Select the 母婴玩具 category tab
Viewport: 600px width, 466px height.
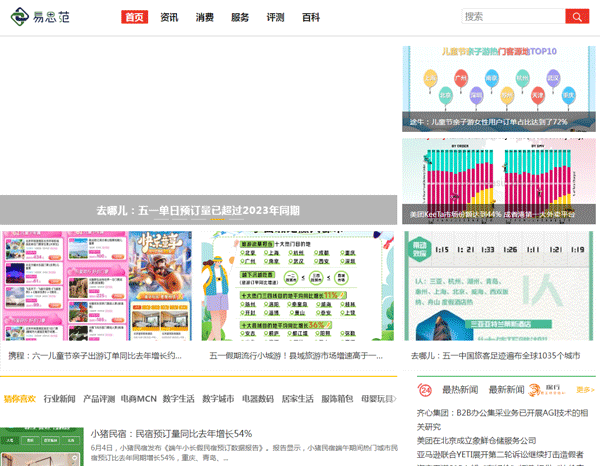[x=377, y=399]
